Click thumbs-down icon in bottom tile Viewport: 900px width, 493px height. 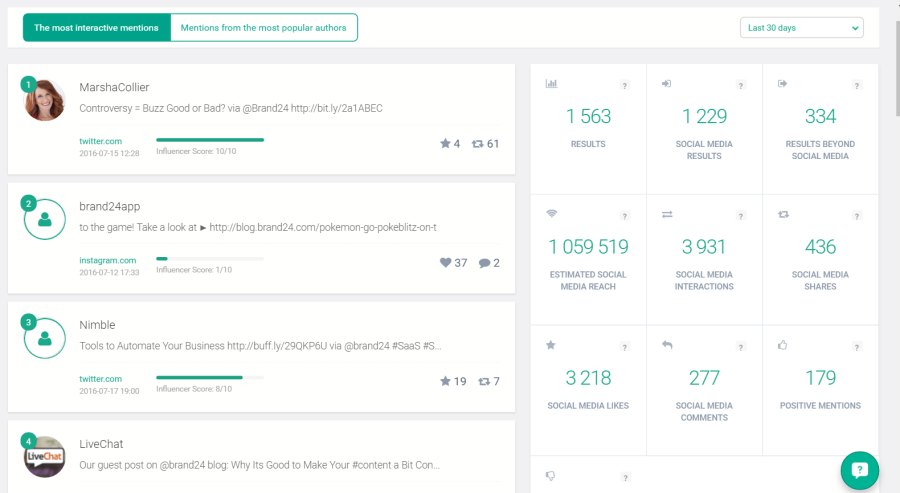click(x=550, y=476)
